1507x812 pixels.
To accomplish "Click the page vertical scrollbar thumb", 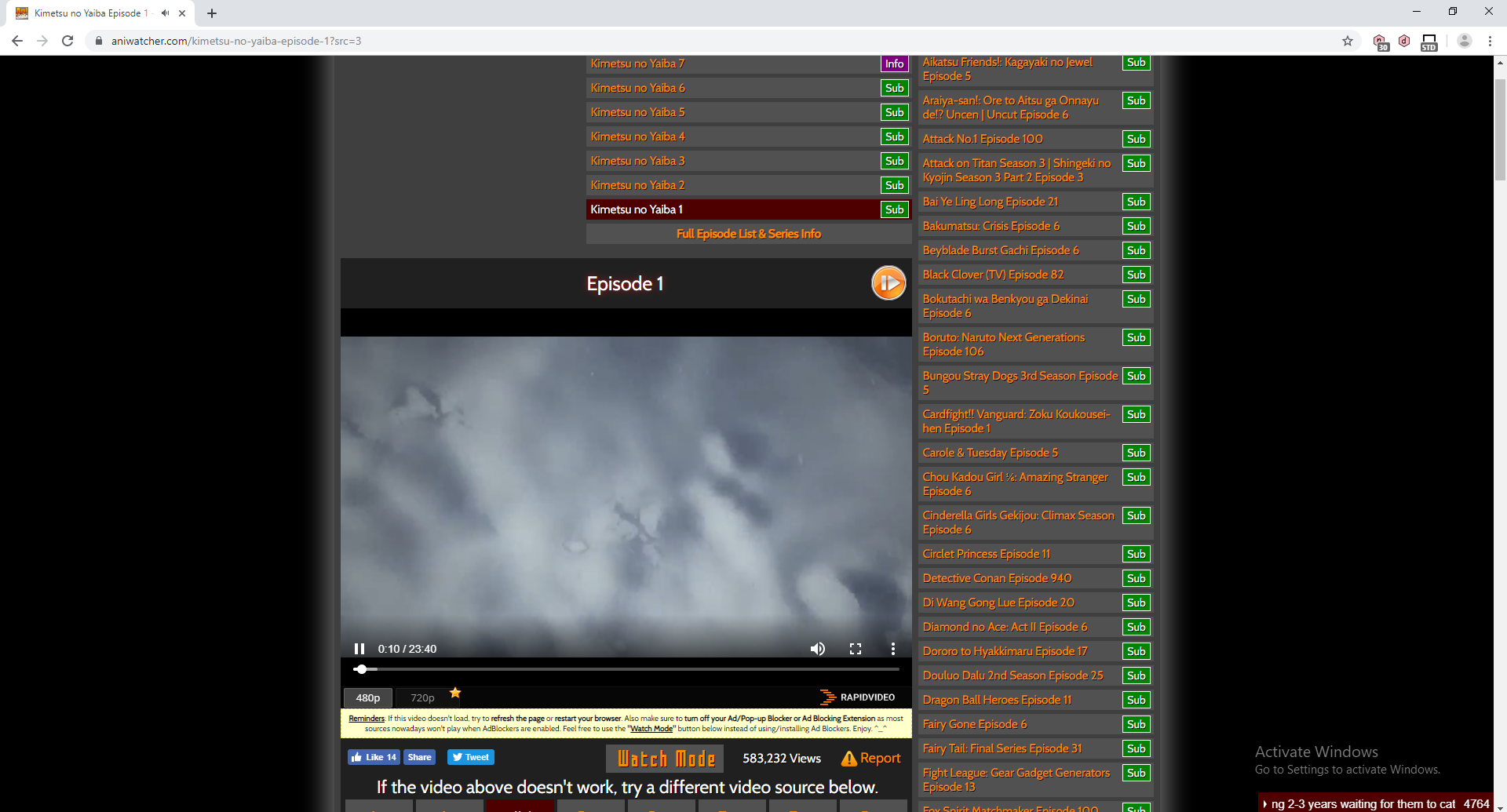I will [1500, 129].
